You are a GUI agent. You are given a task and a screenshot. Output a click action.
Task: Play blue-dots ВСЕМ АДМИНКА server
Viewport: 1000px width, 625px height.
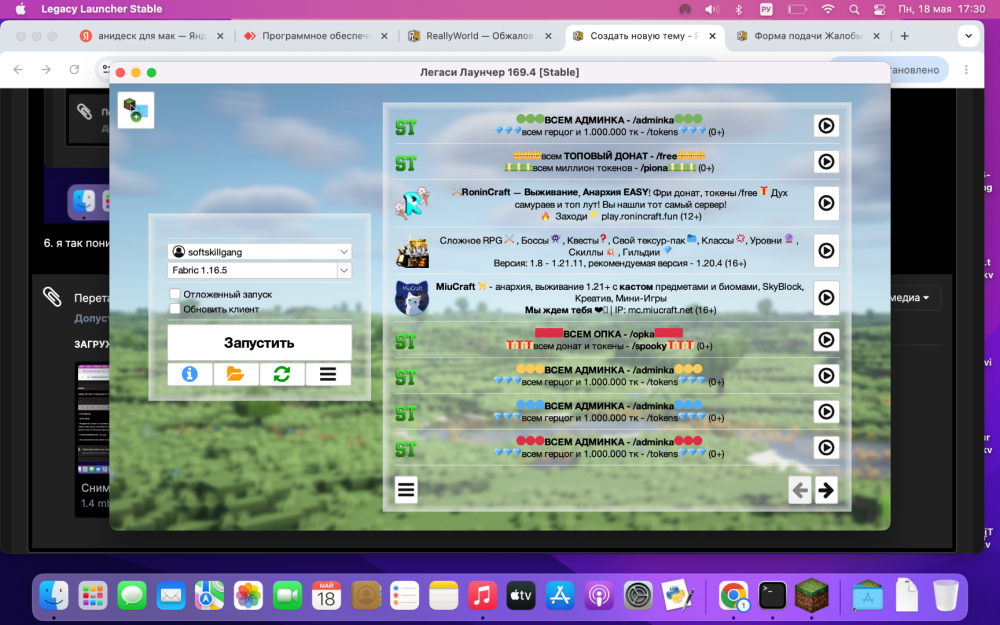pos(826,411)
